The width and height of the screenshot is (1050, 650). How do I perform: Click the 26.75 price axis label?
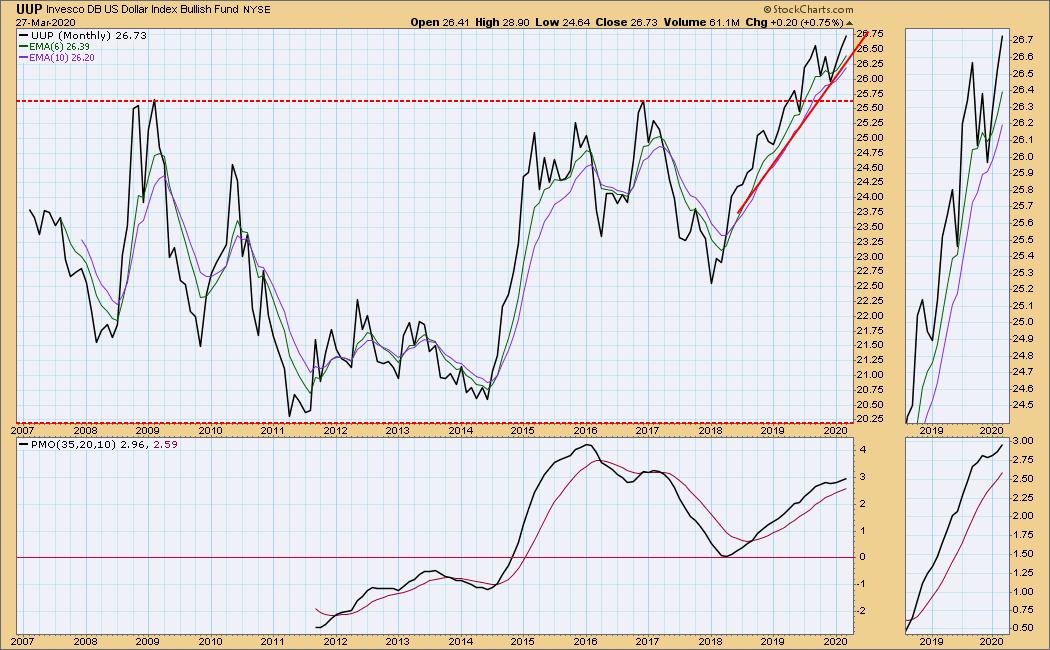[869, 33]
